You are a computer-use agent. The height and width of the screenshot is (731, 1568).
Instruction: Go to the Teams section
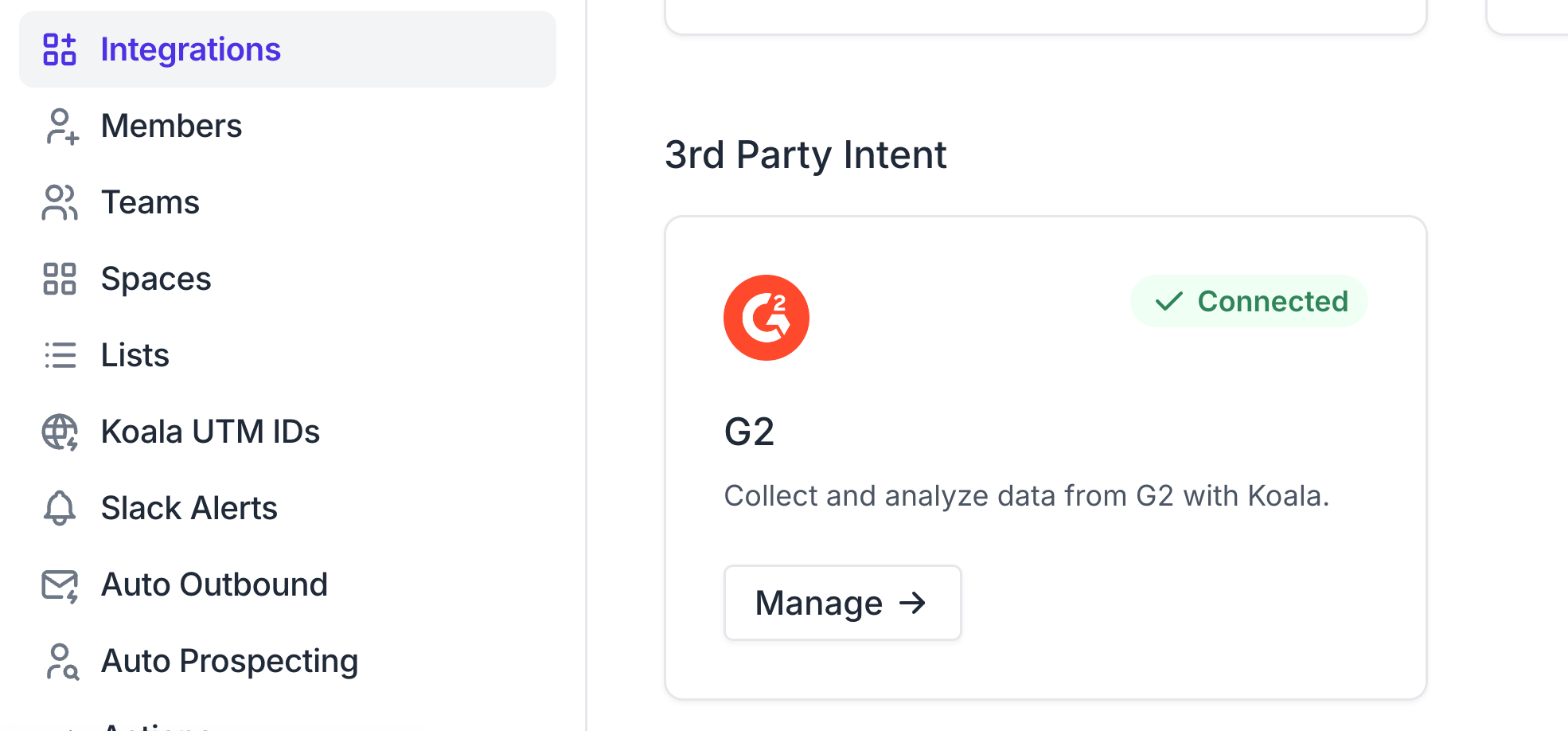tap(150, 202)
